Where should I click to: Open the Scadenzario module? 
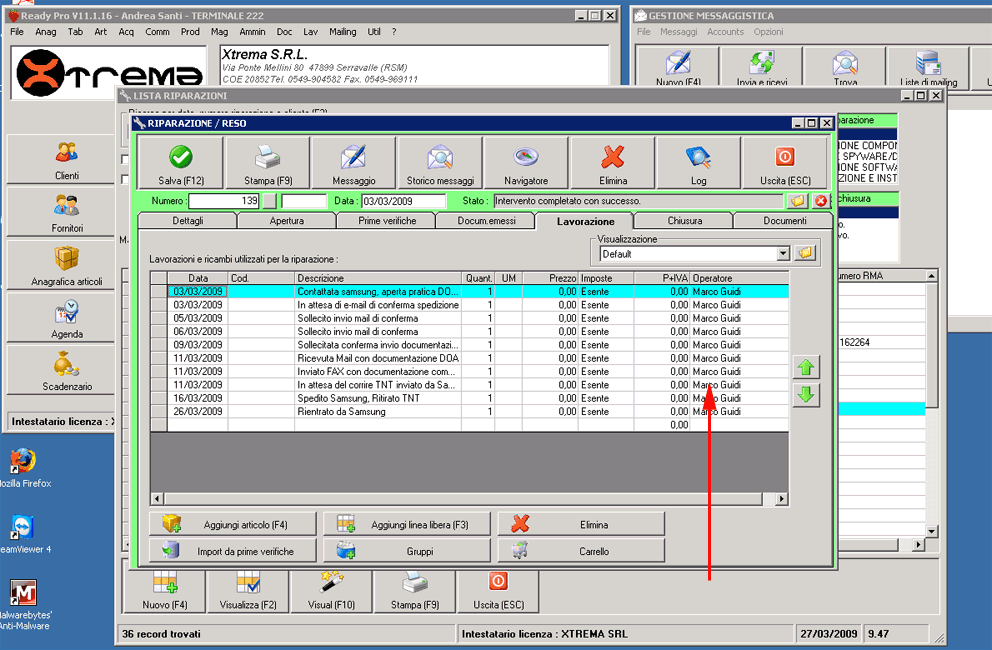(x=66, y=371)
